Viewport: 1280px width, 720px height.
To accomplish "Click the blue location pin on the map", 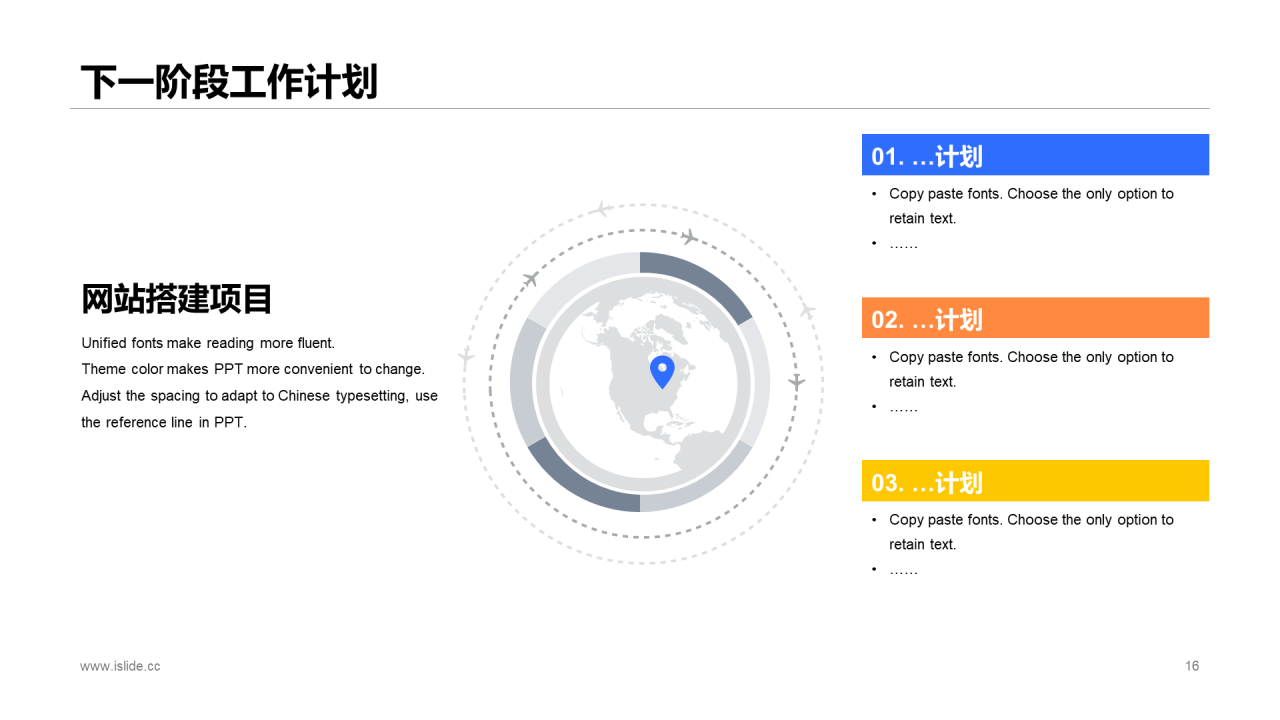I will [x=662, y=371].
